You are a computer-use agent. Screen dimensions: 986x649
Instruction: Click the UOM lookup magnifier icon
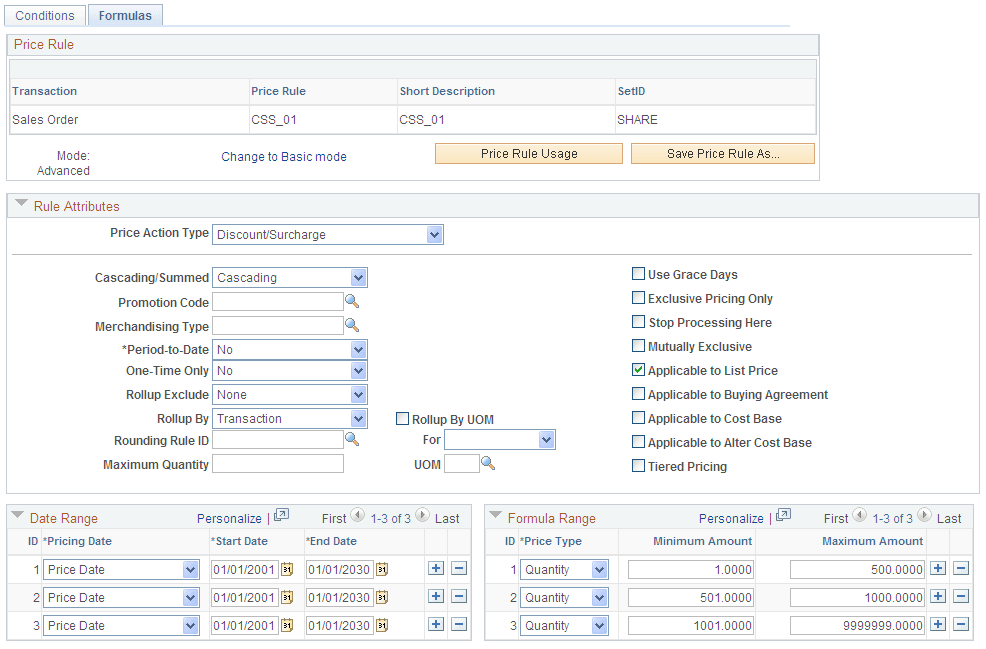pyautogui.click(x=488, y=463)
